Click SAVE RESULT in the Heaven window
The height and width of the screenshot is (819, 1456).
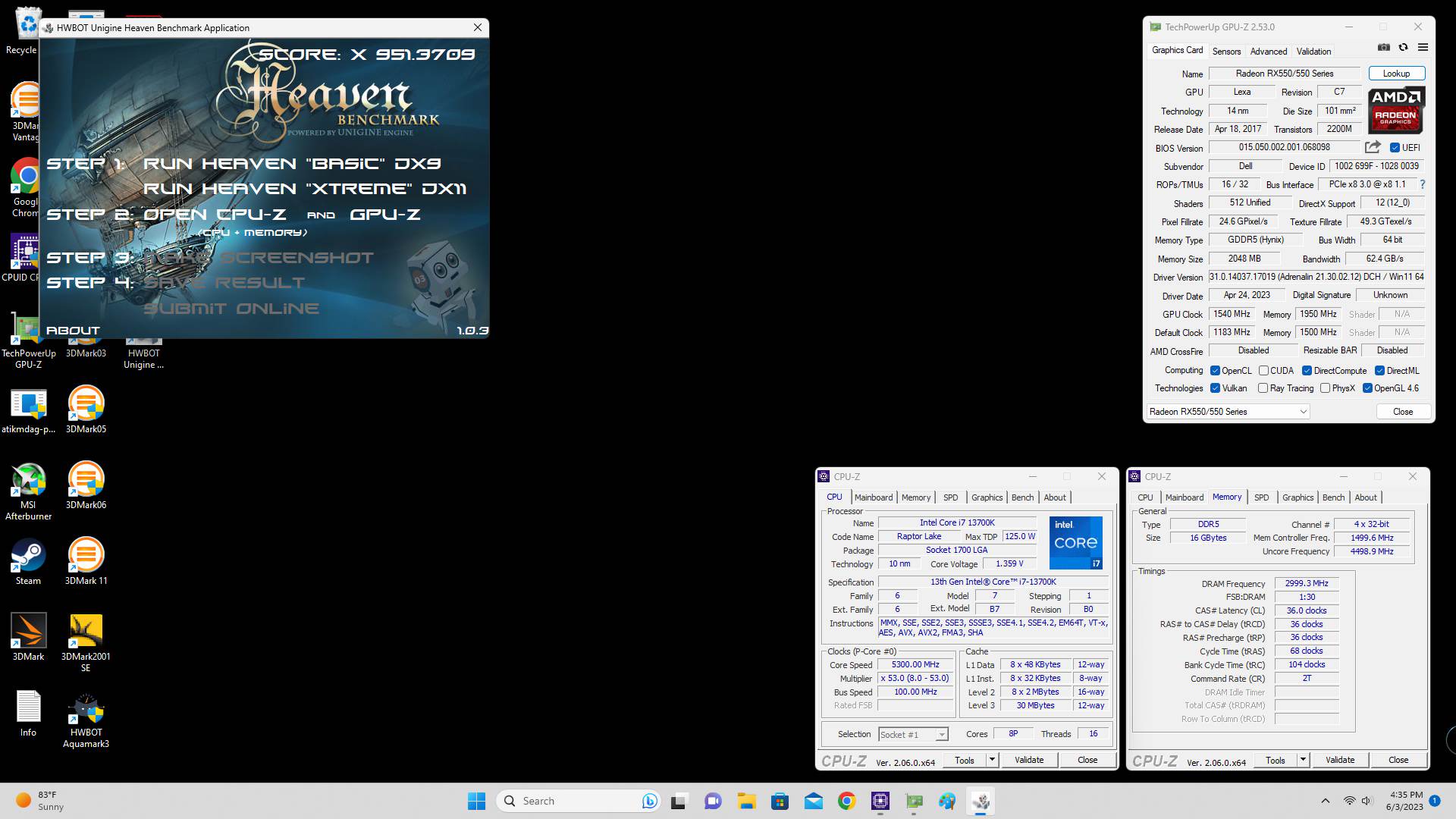(224, 283)
